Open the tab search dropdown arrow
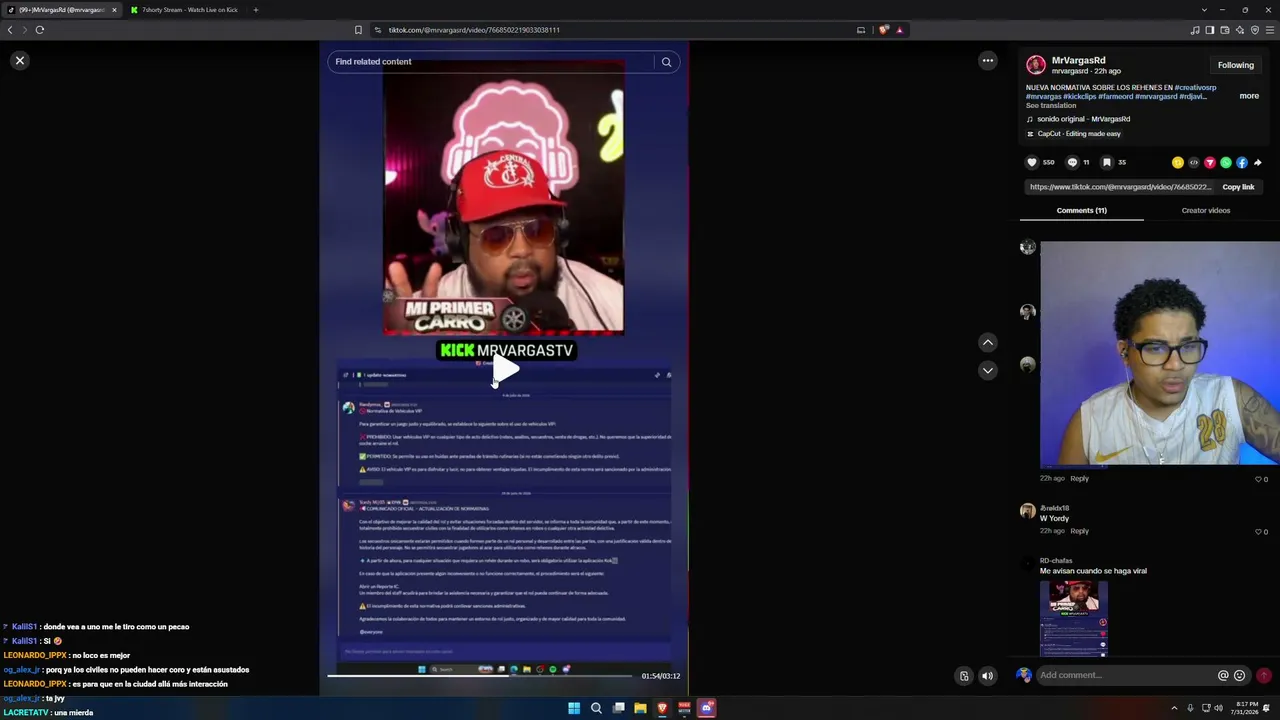1280x720 pixels. [x=1204, y=10]
